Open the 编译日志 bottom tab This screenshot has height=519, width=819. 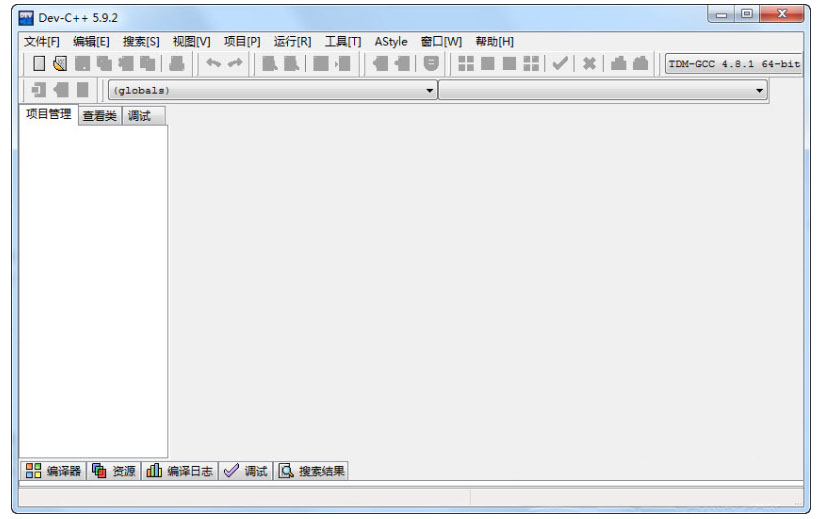(180, 471)
